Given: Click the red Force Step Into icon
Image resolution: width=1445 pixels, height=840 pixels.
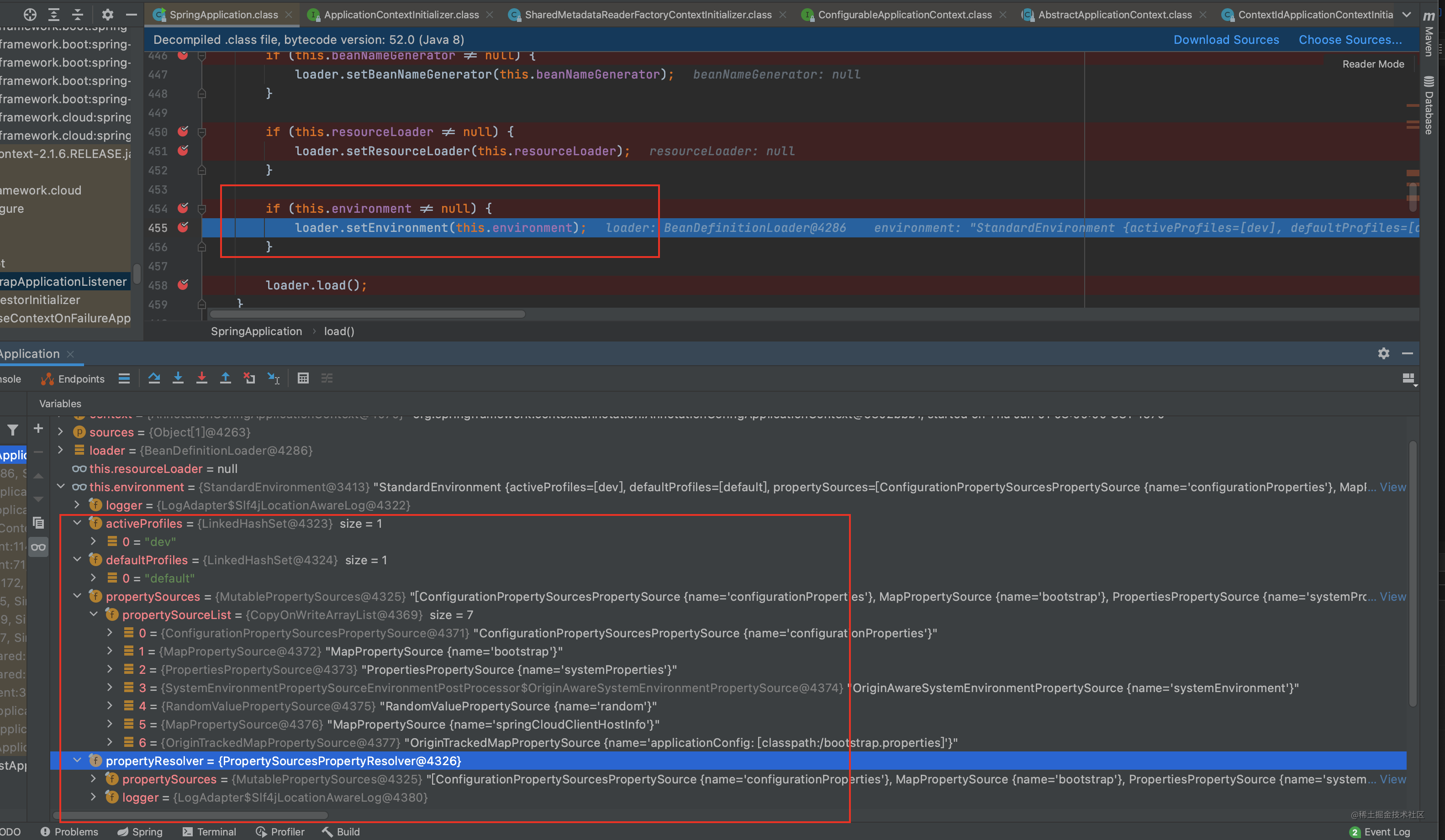Looking at the screenshot, I should pos(202,378).
